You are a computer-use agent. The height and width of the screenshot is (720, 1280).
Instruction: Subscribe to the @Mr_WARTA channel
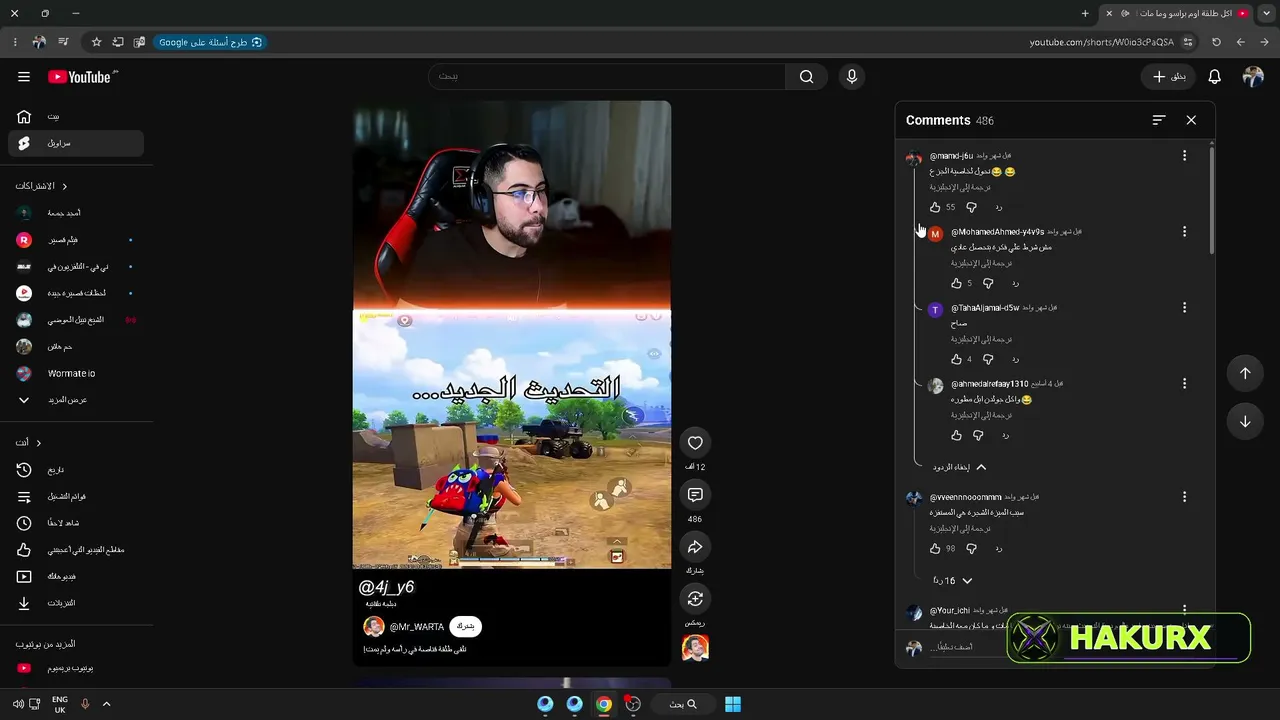pos(465,626)
